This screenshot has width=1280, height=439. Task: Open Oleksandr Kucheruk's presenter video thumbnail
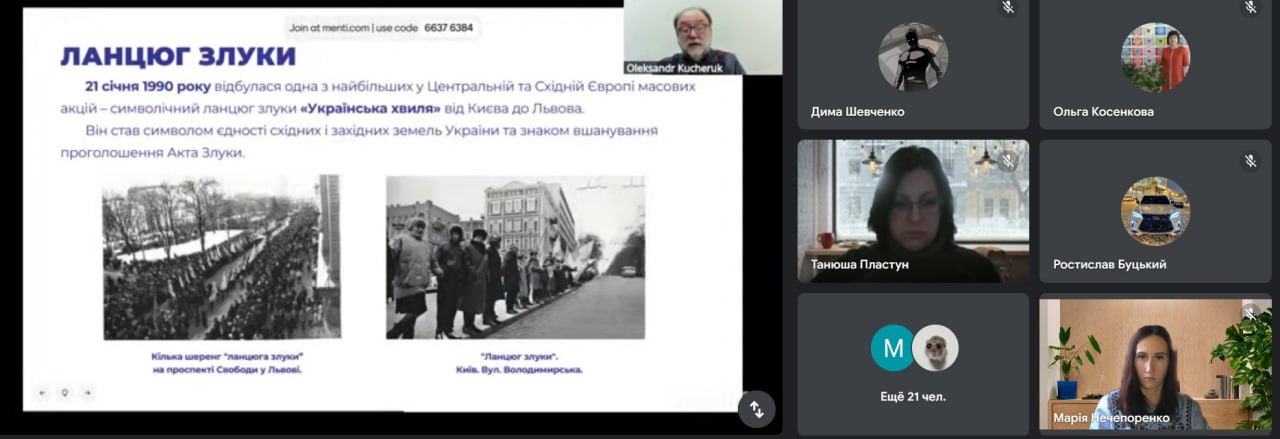pos(702,36)
